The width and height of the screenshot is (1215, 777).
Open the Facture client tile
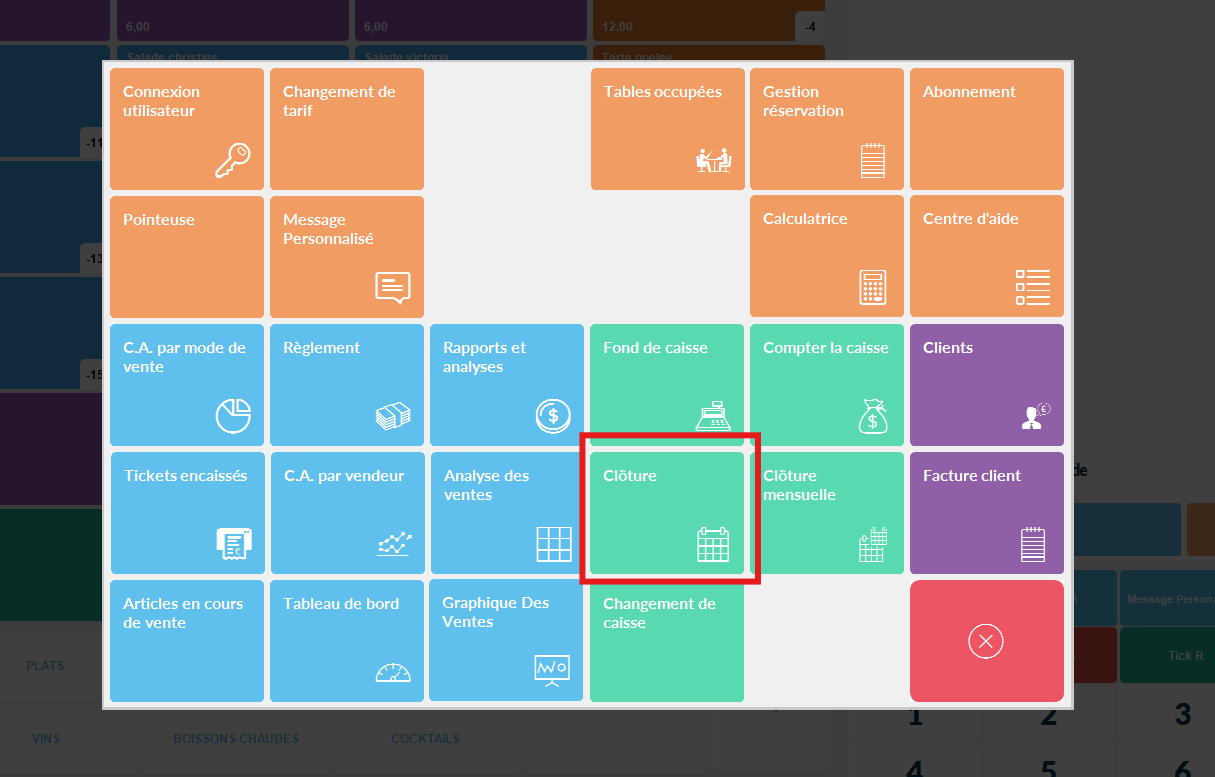click(x=986, y=513)
